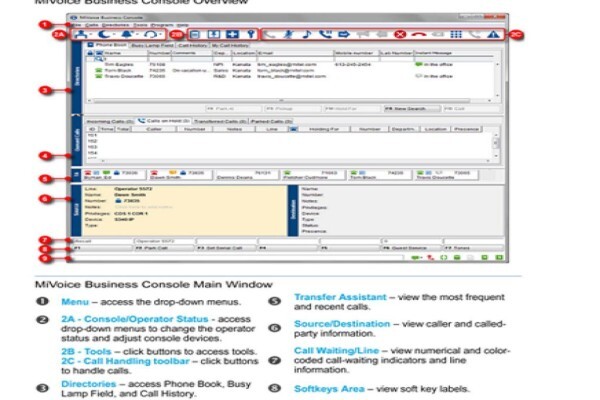Switch to the My Call History tab
The image size is (600, 400).
pos(230,45)
